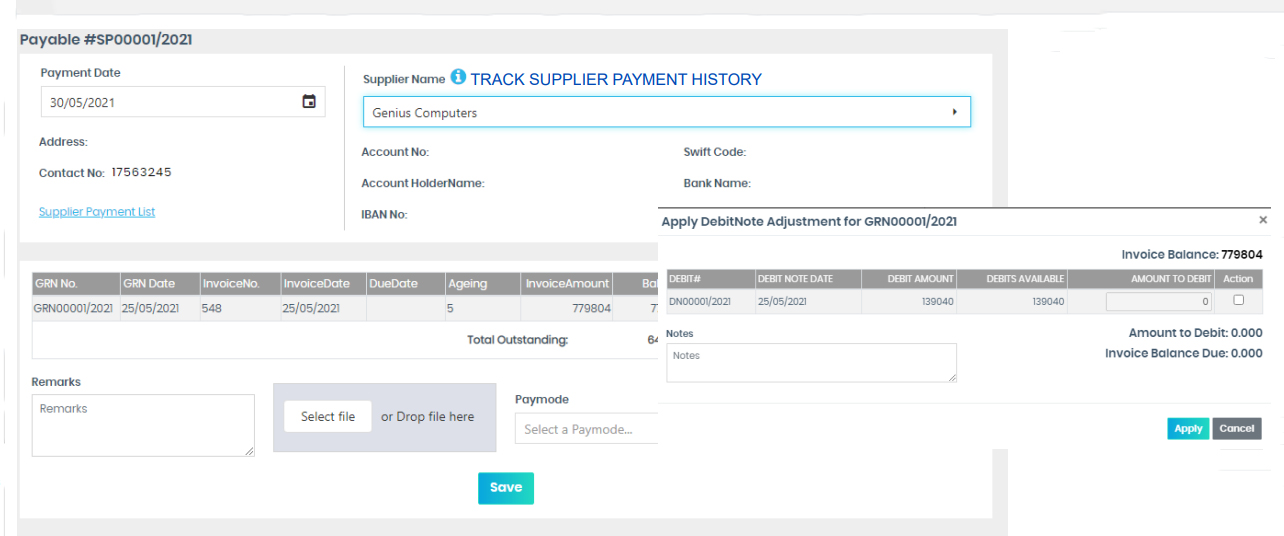1284x536 pixels.
Task: Focus the Amount to Debit input
Action: click(x=1158, y=301)
